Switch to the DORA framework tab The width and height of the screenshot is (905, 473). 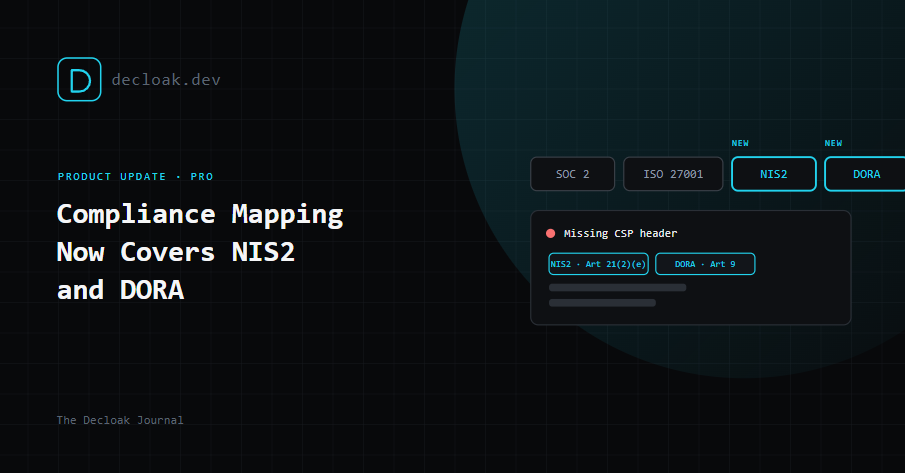point(865,174)
